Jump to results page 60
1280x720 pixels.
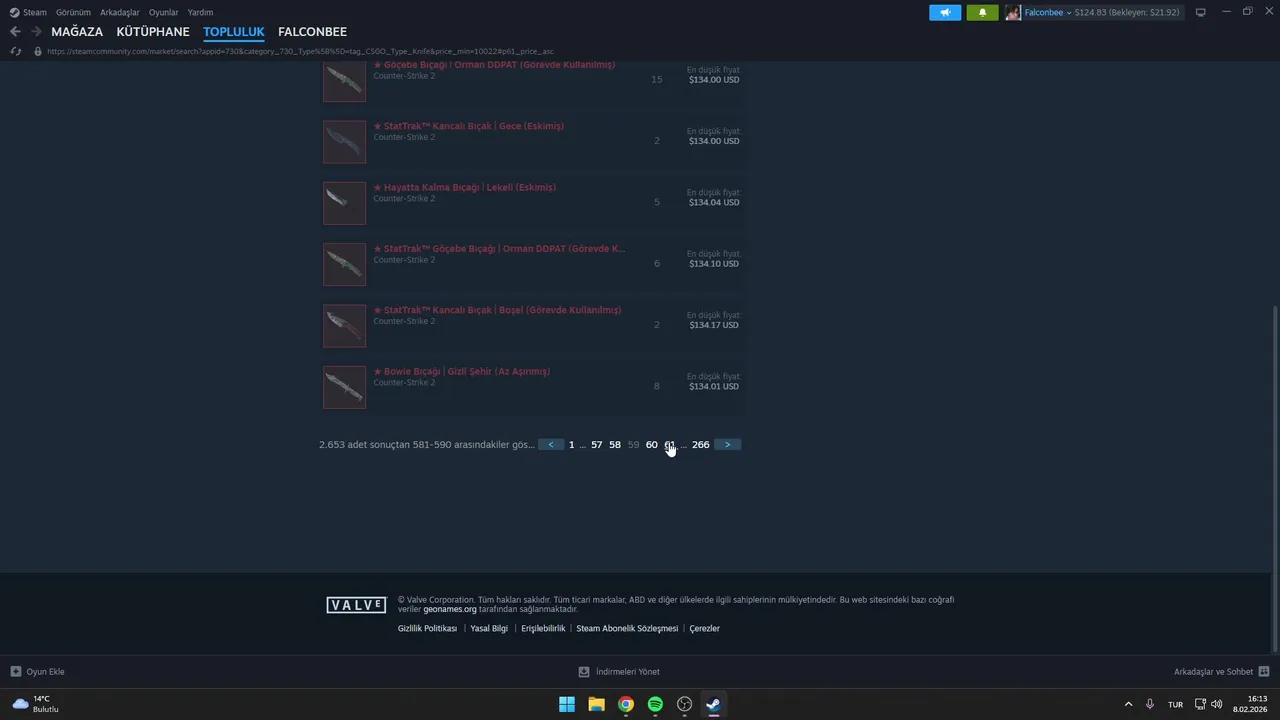coord(652,445)
